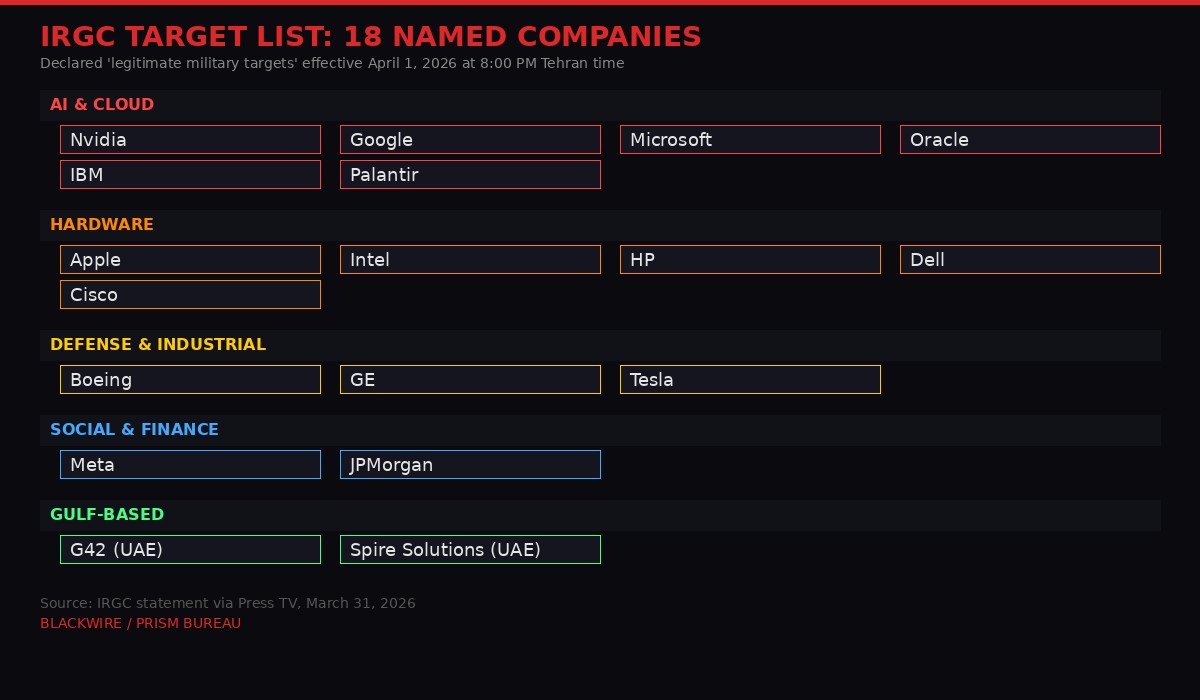Select Microsoft in AI & CLOUD
This screenshot has height=700, width=1200.
(750, 139)
